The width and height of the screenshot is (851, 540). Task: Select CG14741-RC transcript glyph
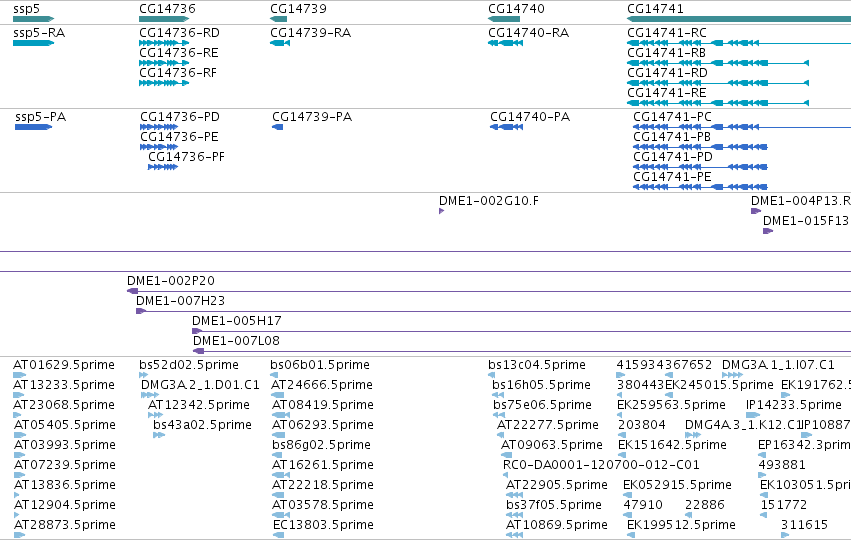739,43
